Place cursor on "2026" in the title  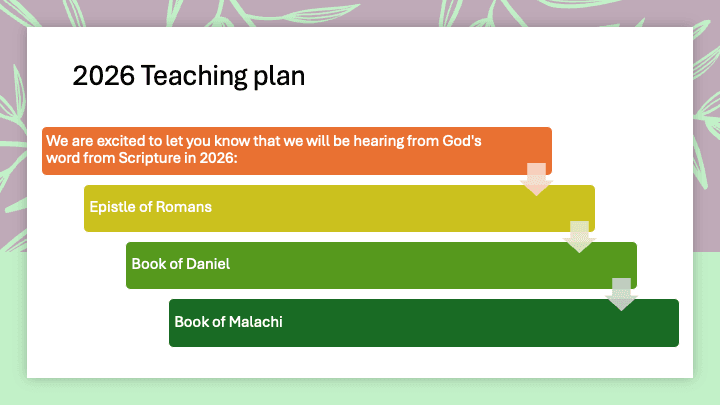(103, 76)
